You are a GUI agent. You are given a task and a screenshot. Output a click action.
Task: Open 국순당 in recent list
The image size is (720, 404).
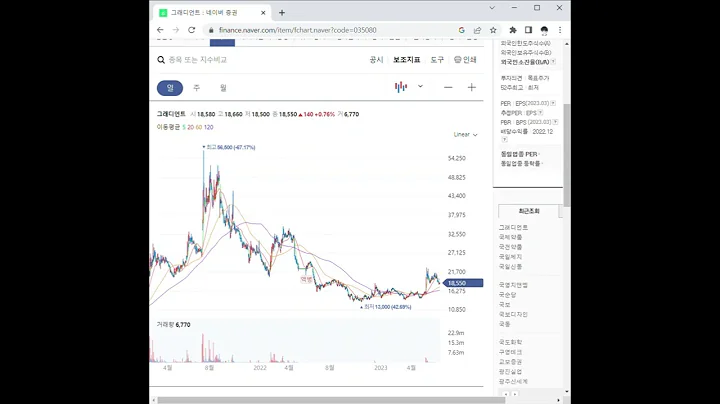(508, 295)
